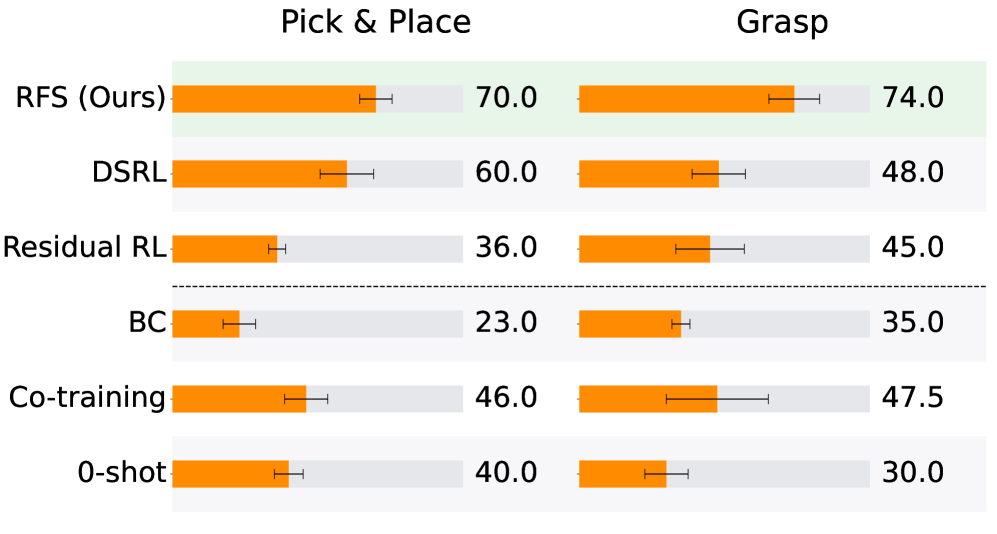
Task: Click the 23.0 value for BC
Action: [x=506, y=323]
